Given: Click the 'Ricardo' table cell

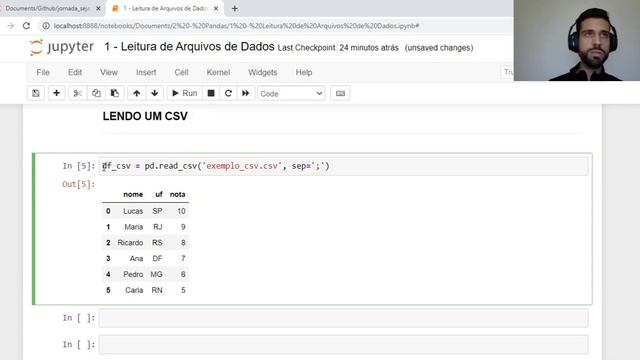Looking at the screenshot, I should (130, 243).
